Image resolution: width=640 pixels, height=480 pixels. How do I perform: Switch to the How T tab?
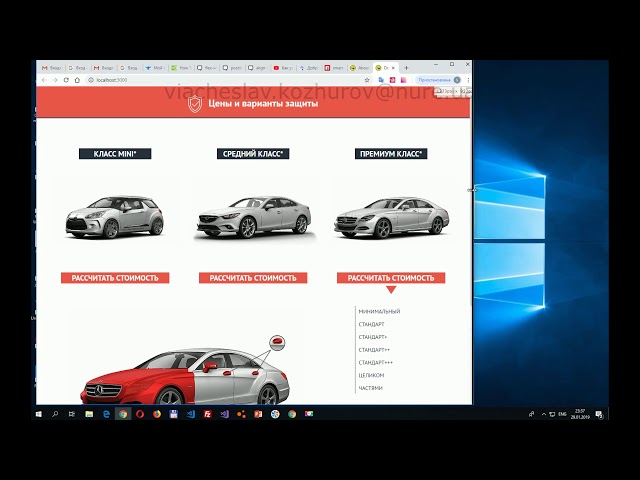(x=180, y=68)
